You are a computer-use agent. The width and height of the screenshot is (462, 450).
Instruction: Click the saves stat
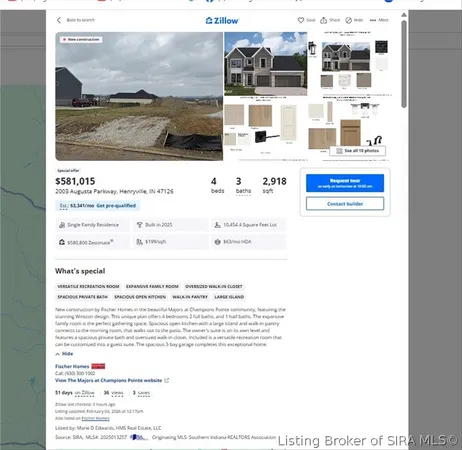pos(144,393)
